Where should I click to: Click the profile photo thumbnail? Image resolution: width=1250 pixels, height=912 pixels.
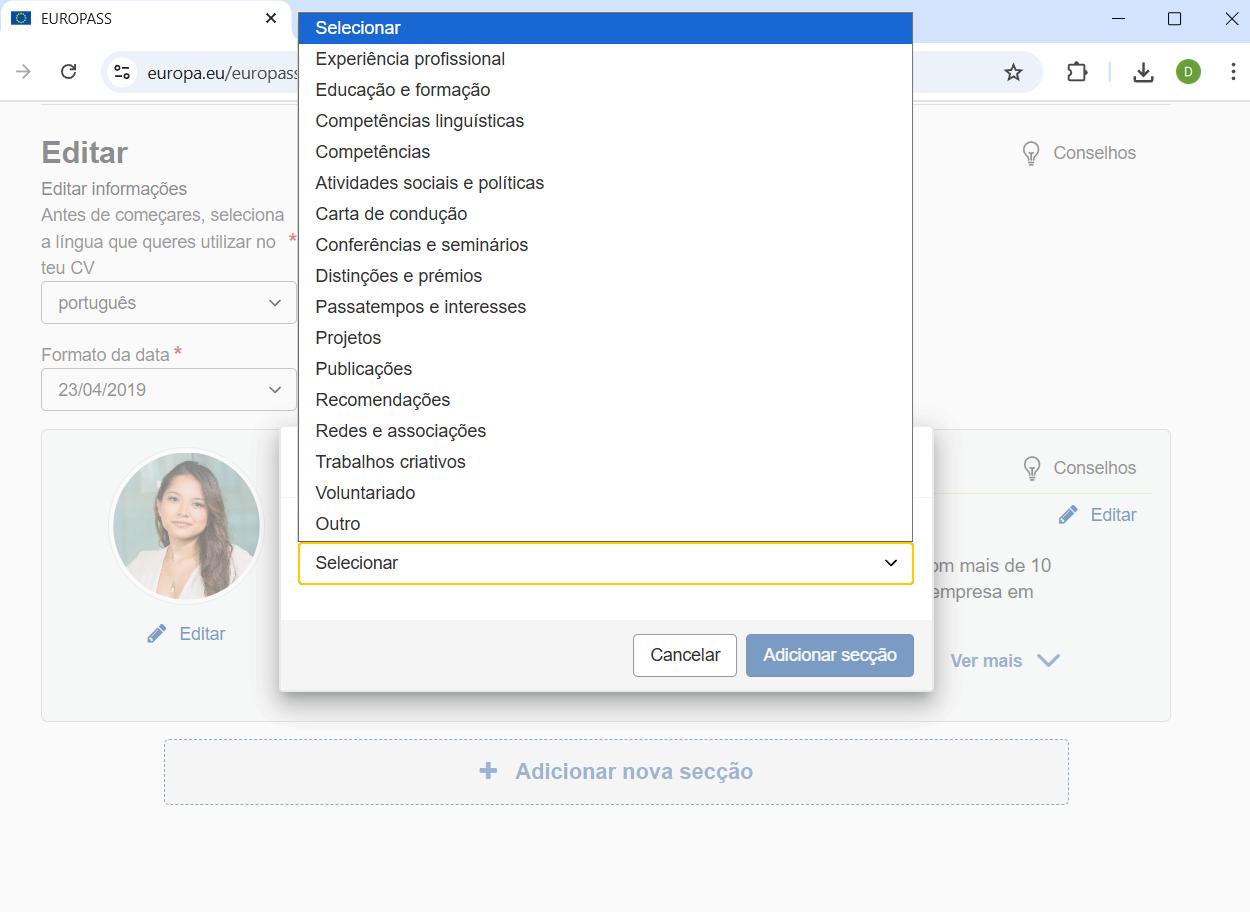(x=185, y=525)
